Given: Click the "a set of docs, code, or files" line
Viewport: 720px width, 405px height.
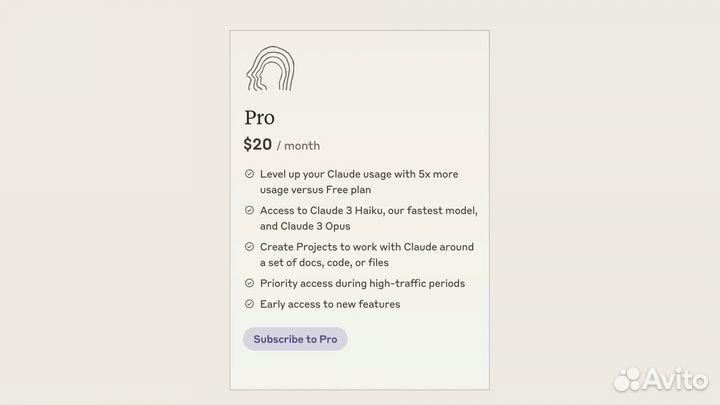Looking at the screenshot, I should click(324, 262).
